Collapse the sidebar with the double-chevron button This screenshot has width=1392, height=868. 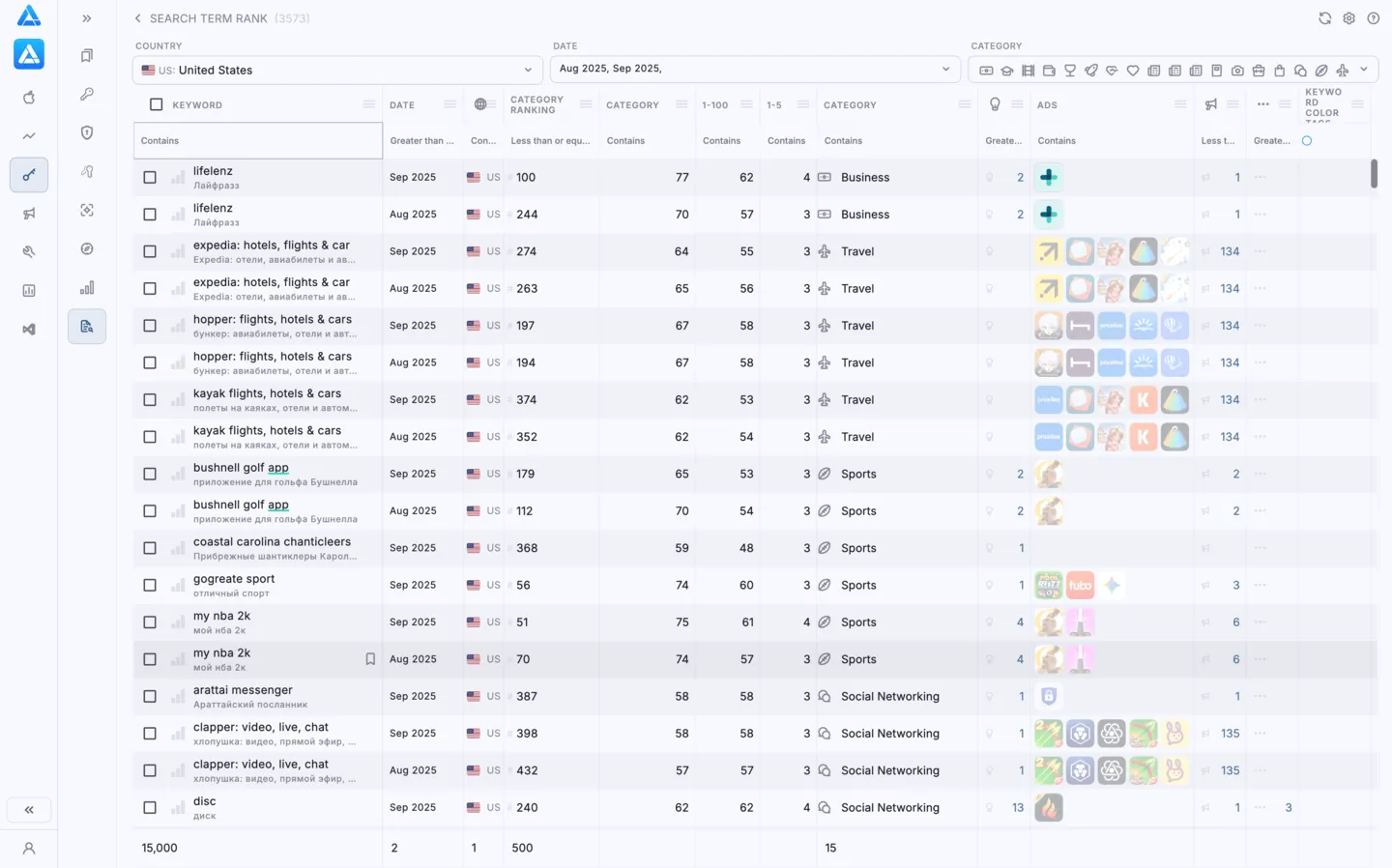click(x=29, y=809)
